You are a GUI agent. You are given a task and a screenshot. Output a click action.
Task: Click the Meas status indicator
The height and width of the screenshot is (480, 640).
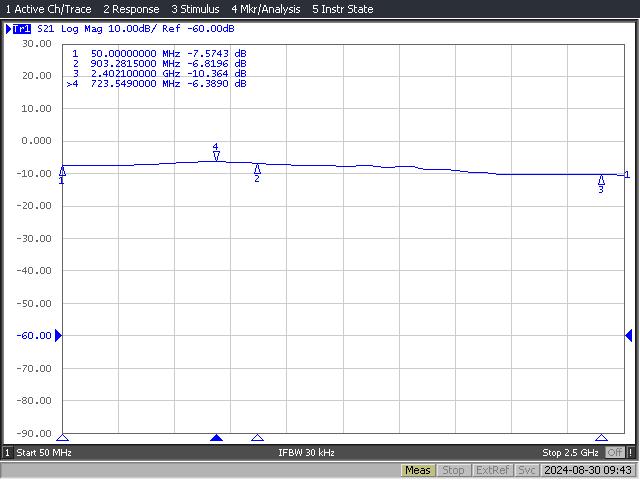point(418,471)
